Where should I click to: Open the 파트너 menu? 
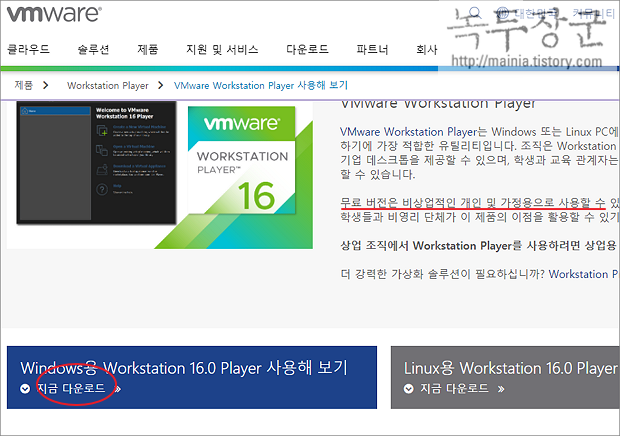click(372, 49)
